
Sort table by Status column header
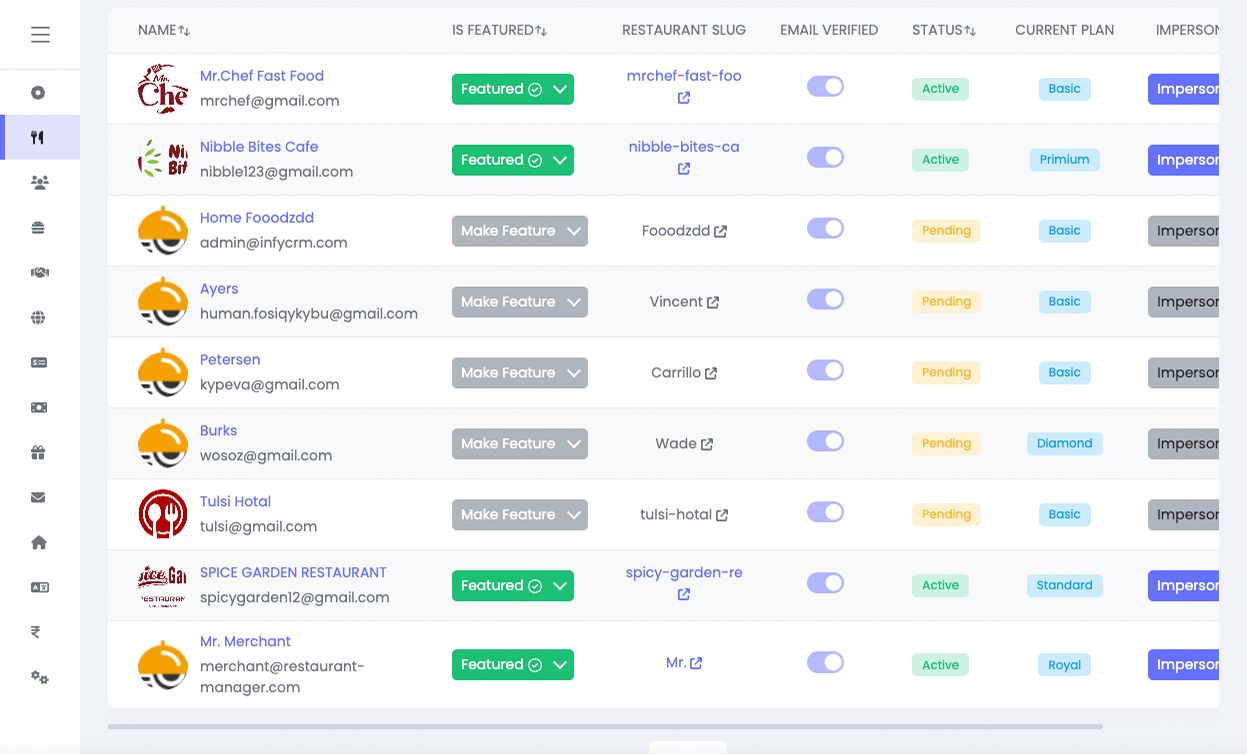tap(943, 31)
